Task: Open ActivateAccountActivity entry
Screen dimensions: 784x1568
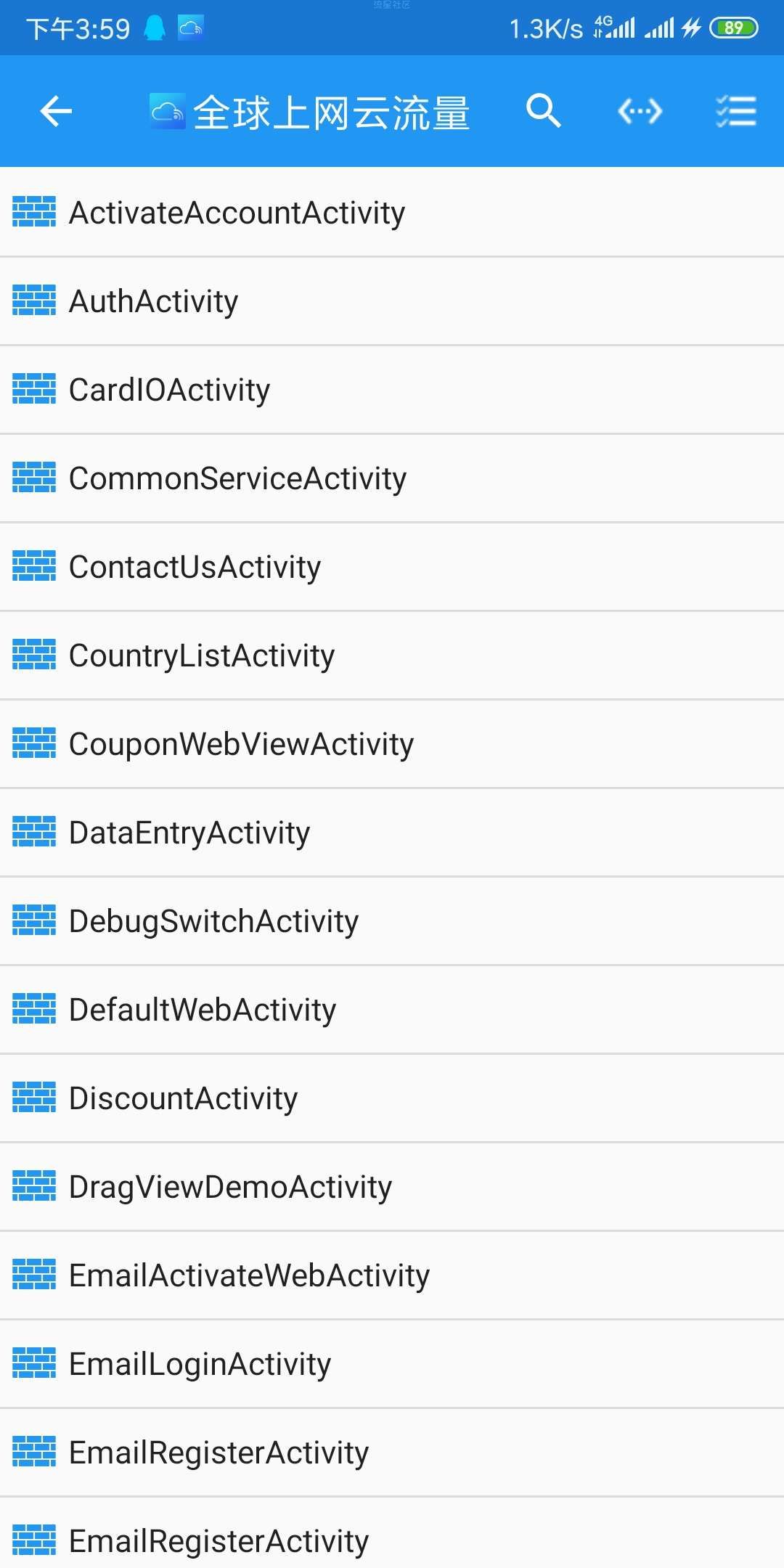Action: (392, 212)
